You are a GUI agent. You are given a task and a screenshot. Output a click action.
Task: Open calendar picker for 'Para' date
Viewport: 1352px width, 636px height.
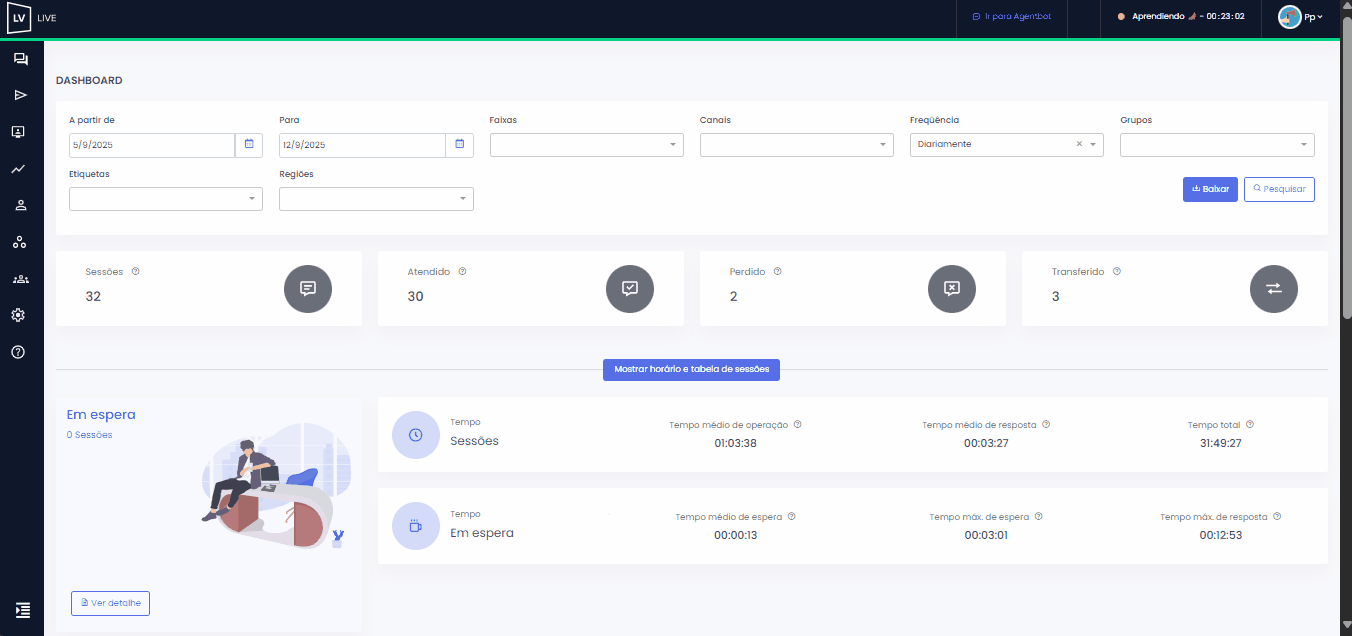[459, 145]
